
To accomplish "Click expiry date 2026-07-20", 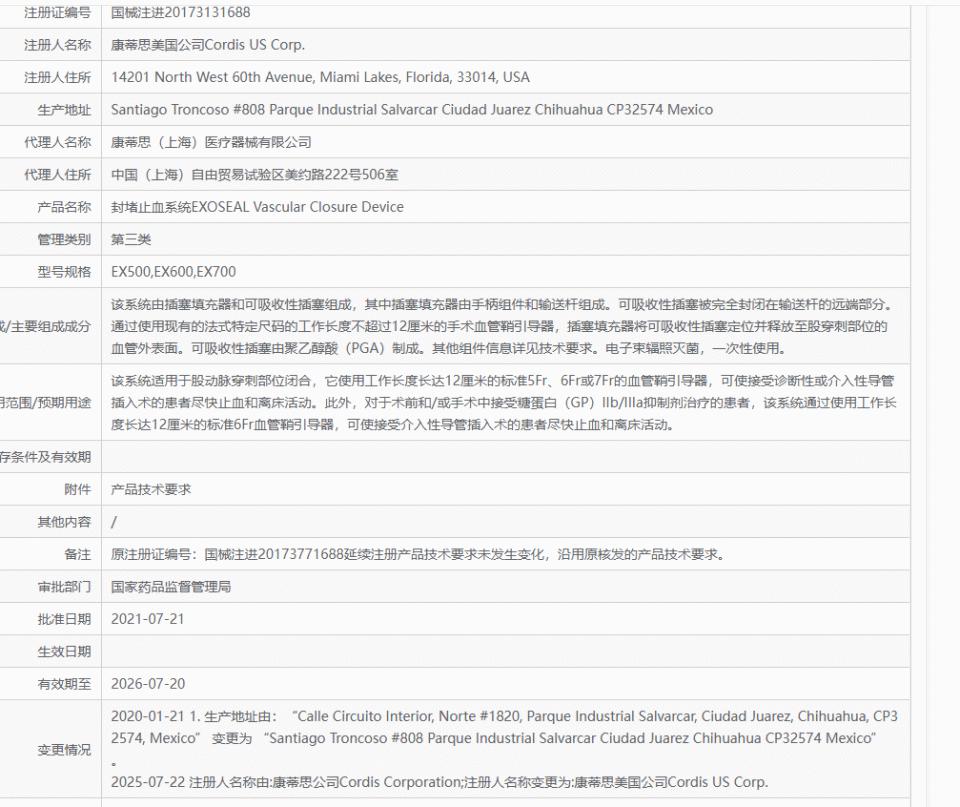I will tap(148, 684).
